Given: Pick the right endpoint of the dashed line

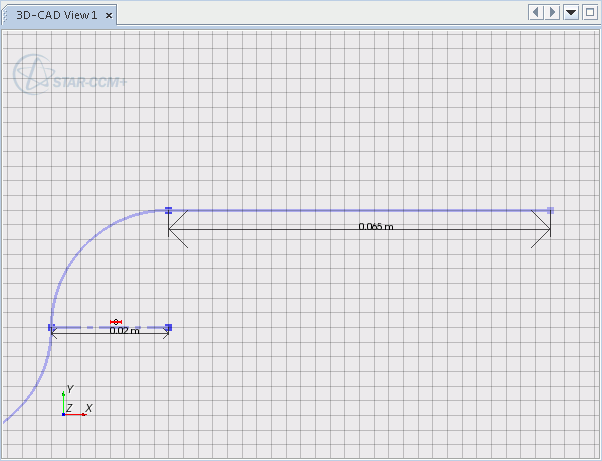Looking at the screenshot, I should pos(168,327).
